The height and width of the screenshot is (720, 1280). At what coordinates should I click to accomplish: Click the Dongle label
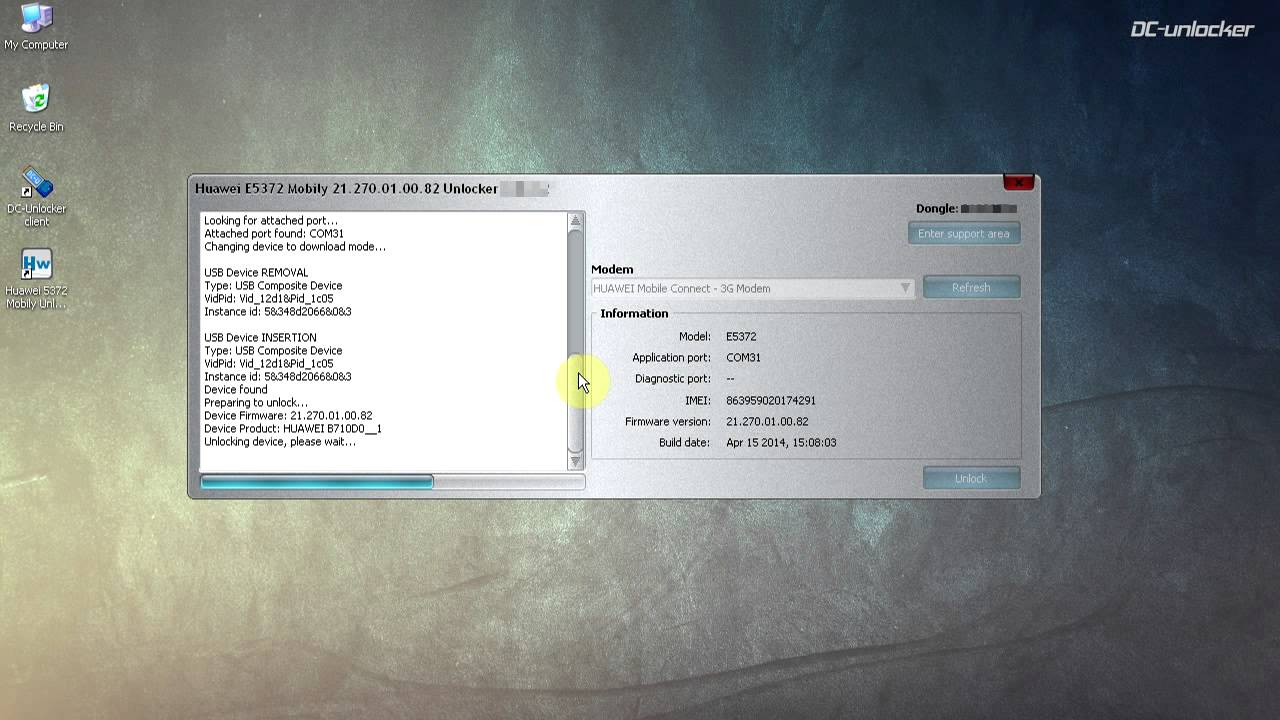(x=936, y=209)
